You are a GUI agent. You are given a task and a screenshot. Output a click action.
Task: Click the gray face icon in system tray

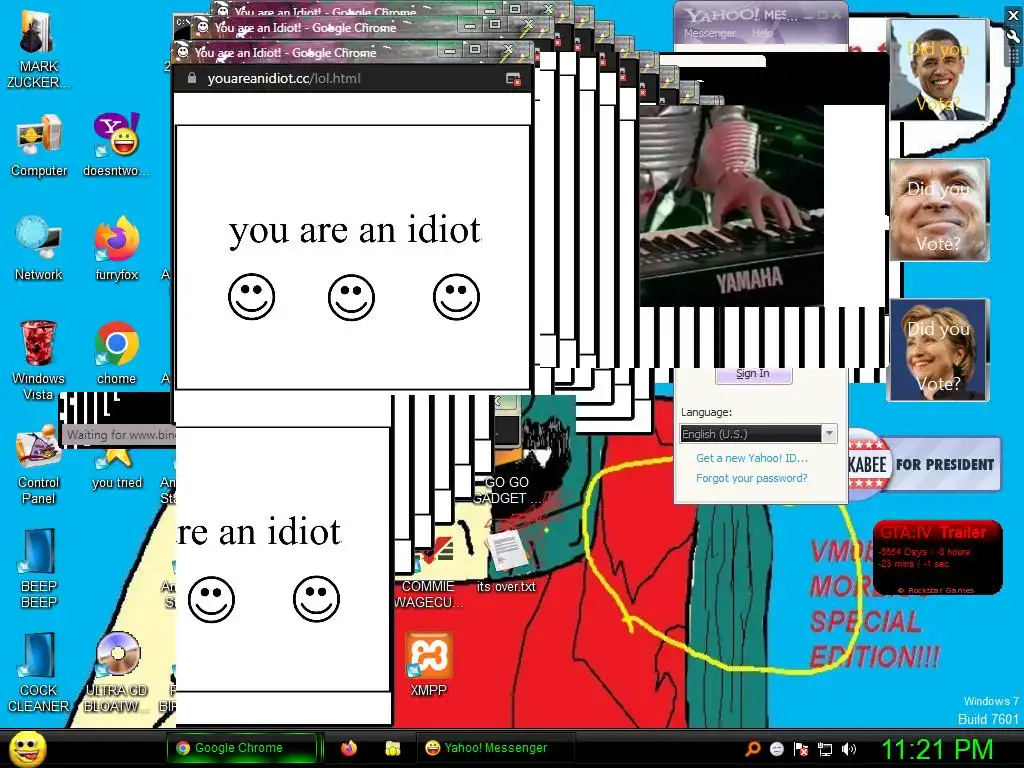click(x=776, y=749)
